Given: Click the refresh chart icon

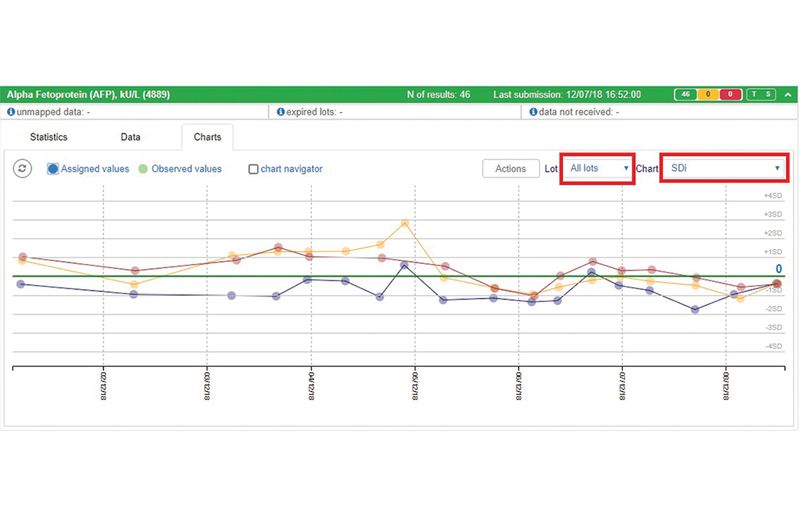Looking at the screenshot, I should click(x=22, y=169).
